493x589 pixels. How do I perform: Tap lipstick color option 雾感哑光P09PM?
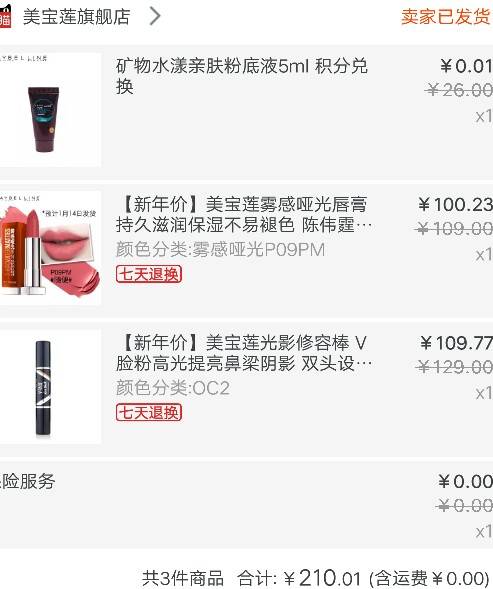click(220, 250)
